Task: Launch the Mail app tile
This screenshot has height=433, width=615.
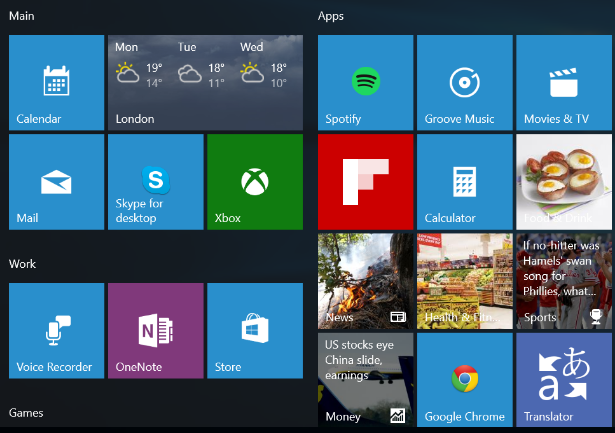Action: (56, 182)
